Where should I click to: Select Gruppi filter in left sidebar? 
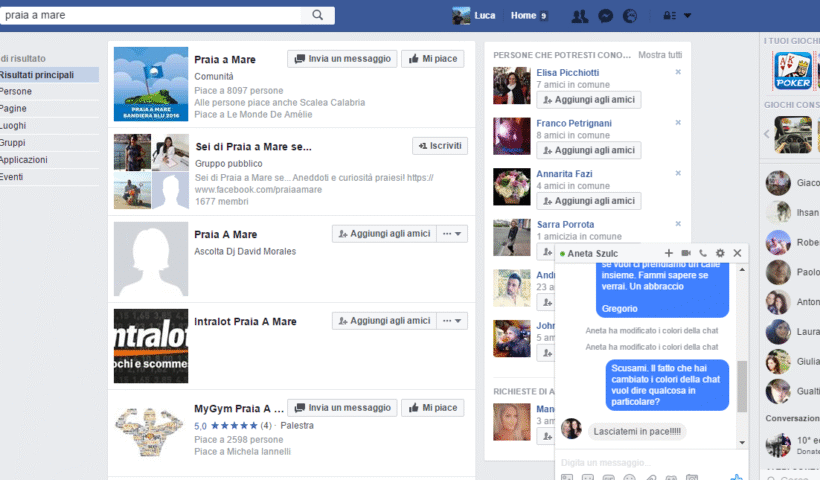coord(13,143)
